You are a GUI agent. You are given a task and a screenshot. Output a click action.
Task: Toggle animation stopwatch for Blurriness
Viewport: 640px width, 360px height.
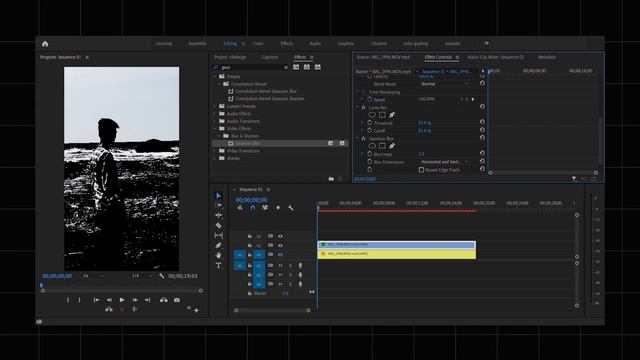coord(369,153)
